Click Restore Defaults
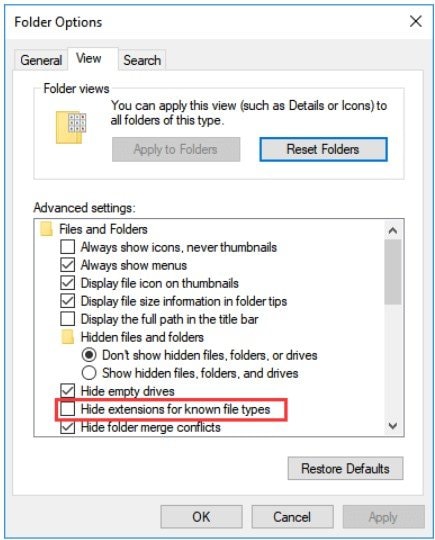 point(345,468)
